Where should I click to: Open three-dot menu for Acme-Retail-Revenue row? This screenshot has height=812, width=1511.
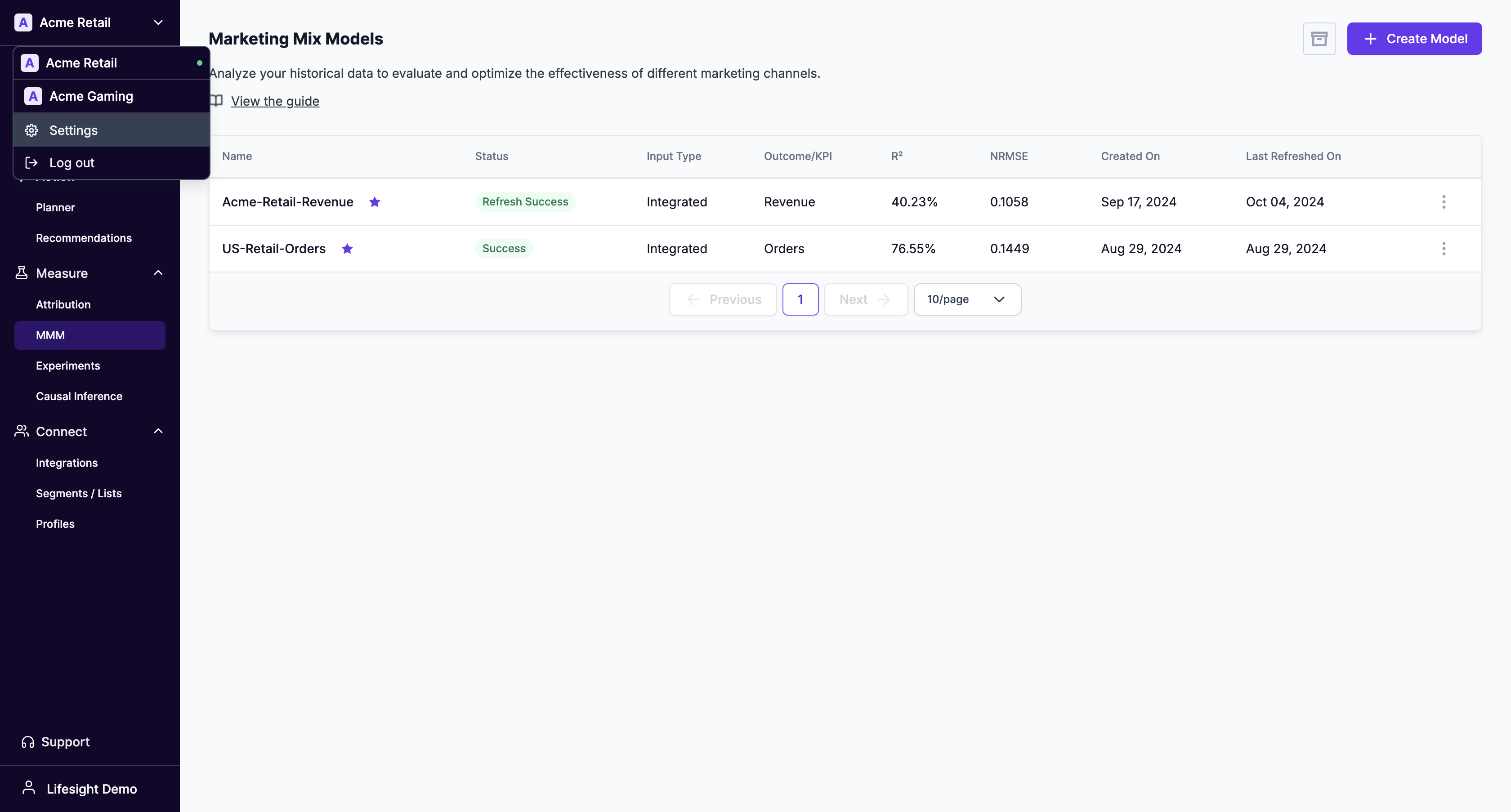pyautogui.click(x=1444, y=202)
